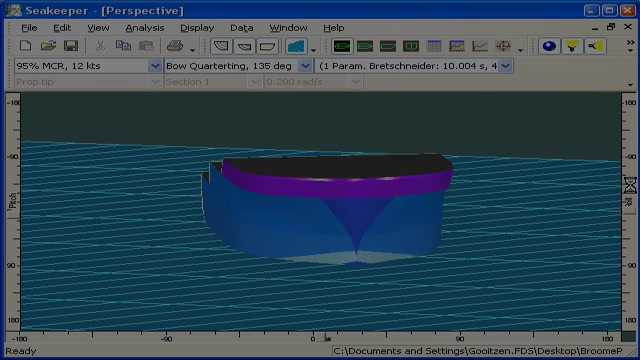Open the Analysis menu
Screen dimensions: 640x360
click(144, 28)
